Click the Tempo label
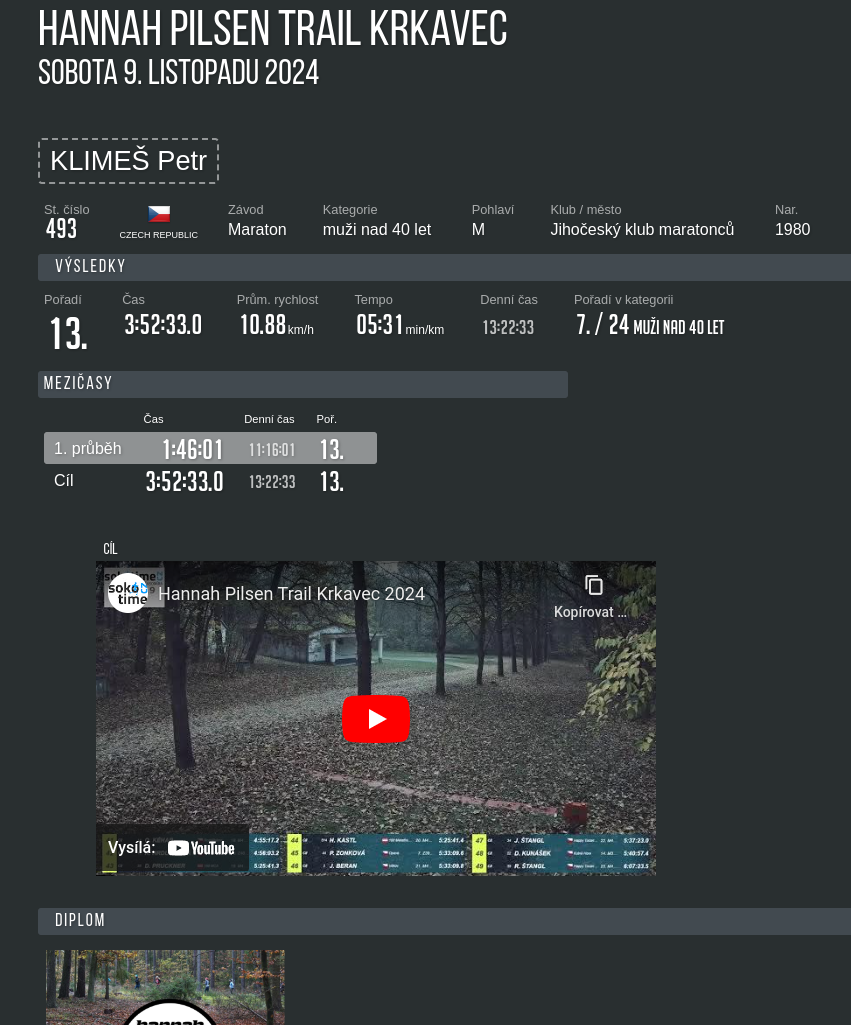 coord(373,299)
